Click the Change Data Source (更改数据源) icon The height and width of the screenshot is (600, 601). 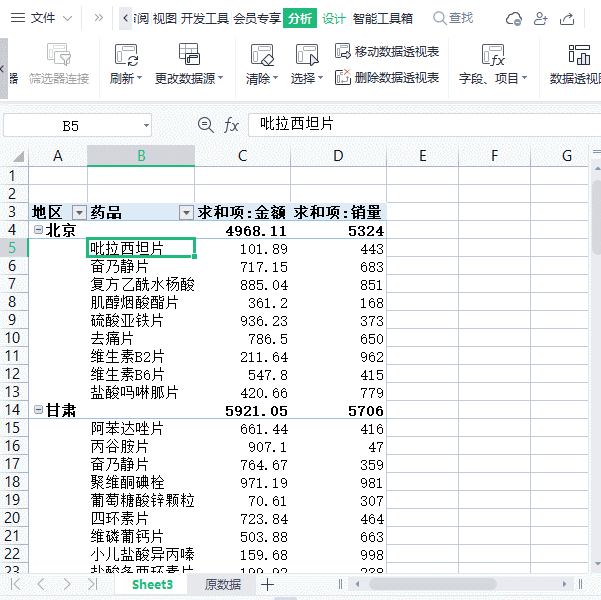click(x=189, y=56)
